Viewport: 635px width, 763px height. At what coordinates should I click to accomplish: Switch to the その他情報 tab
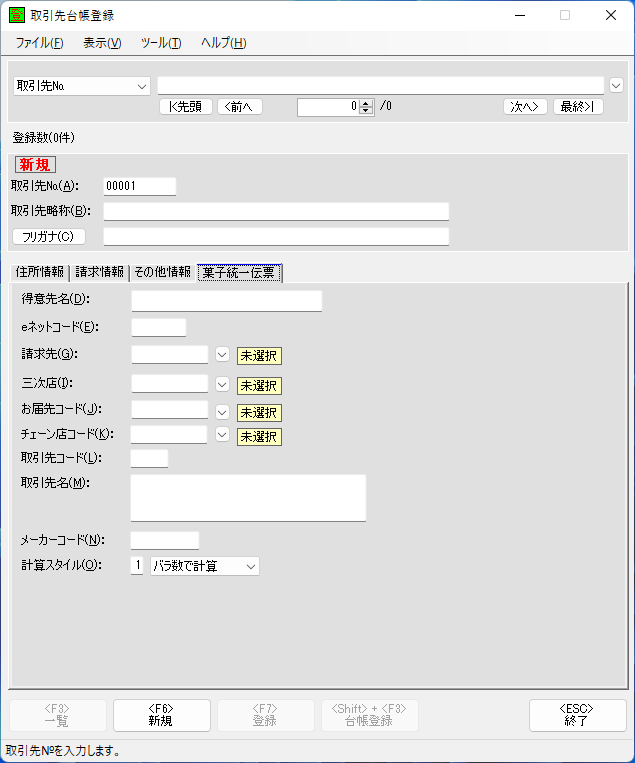tap(163, 272)
